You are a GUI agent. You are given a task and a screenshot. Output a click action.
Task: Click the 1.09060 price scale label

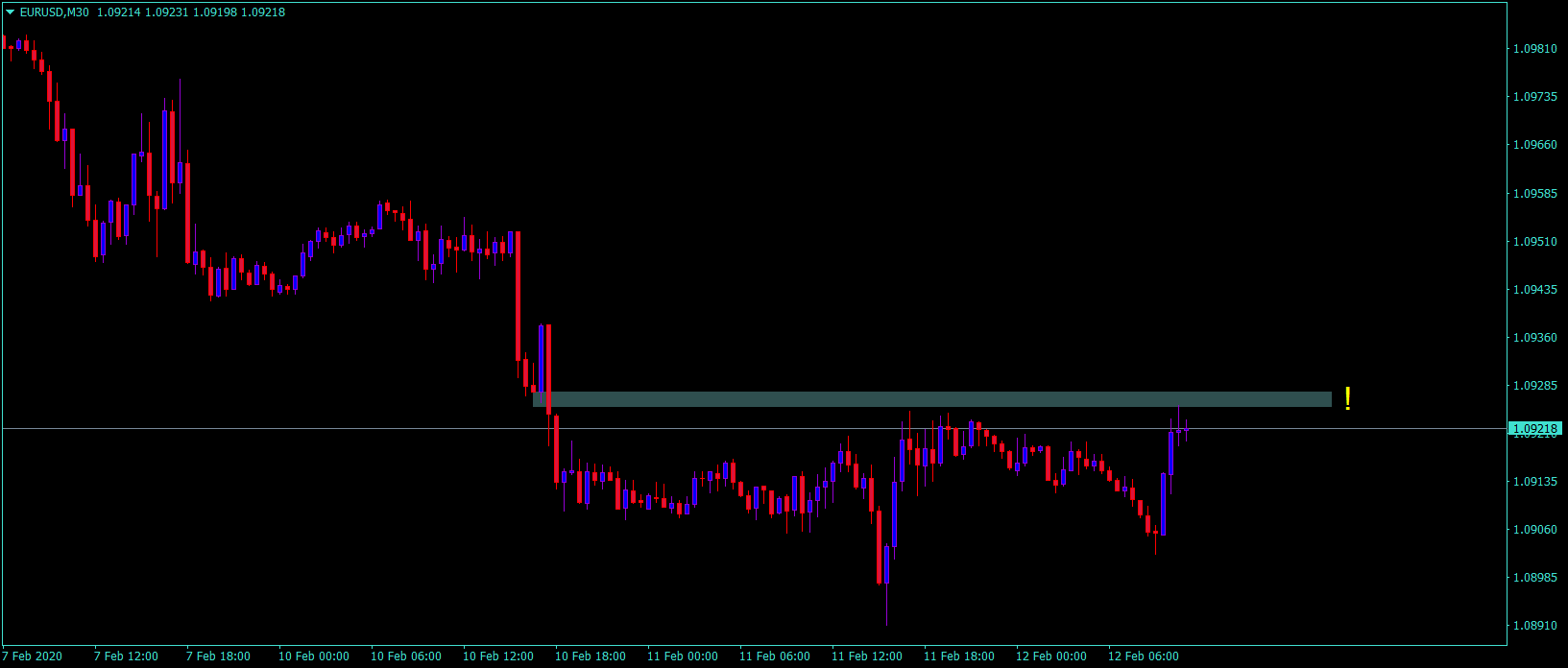click(x=1535, y=530)
